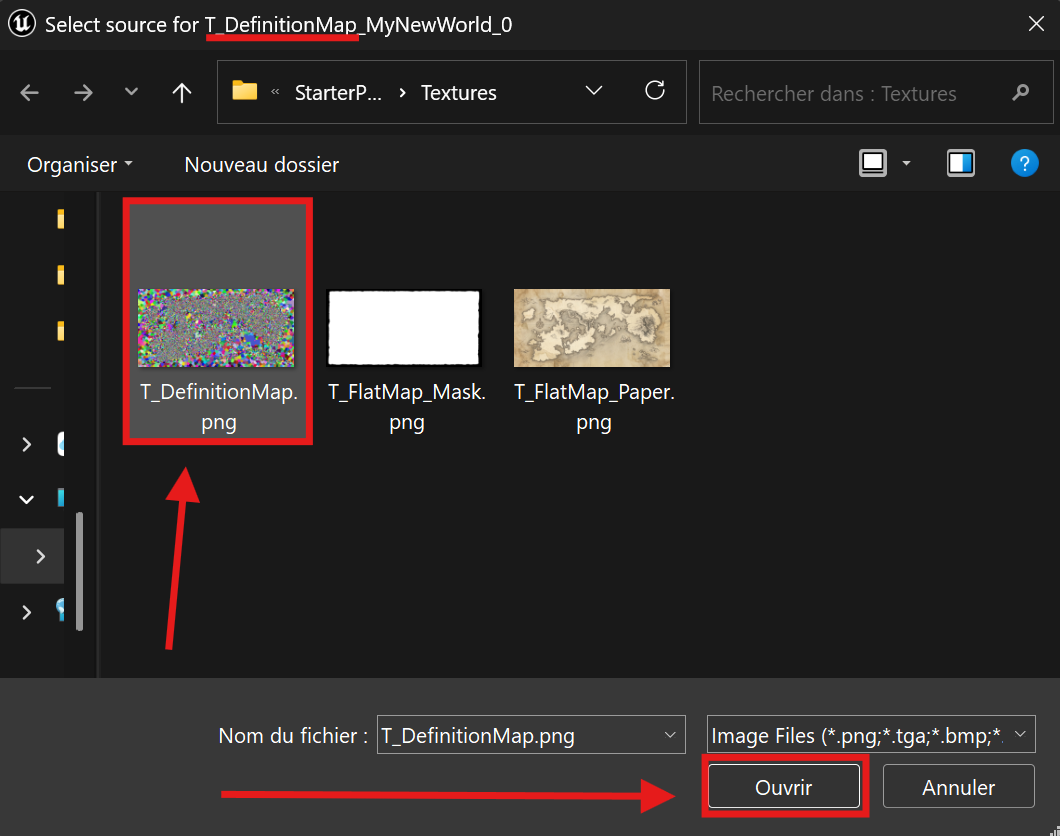Select T_FlatMap_Mask.png file
1060x836 pixels.
(x=406, y=360)
